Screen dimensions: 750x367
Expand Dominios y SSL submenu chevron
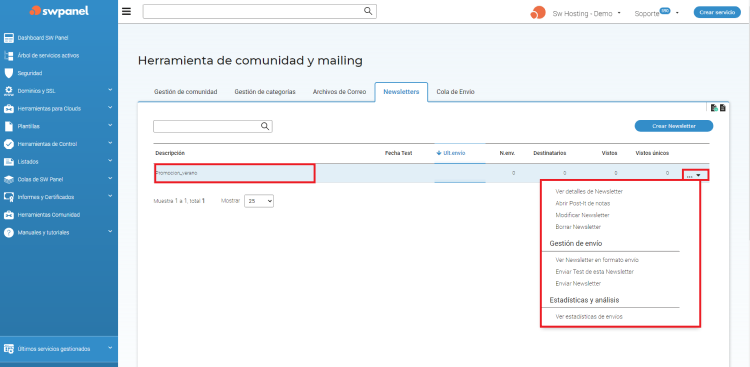coord(110,89)
